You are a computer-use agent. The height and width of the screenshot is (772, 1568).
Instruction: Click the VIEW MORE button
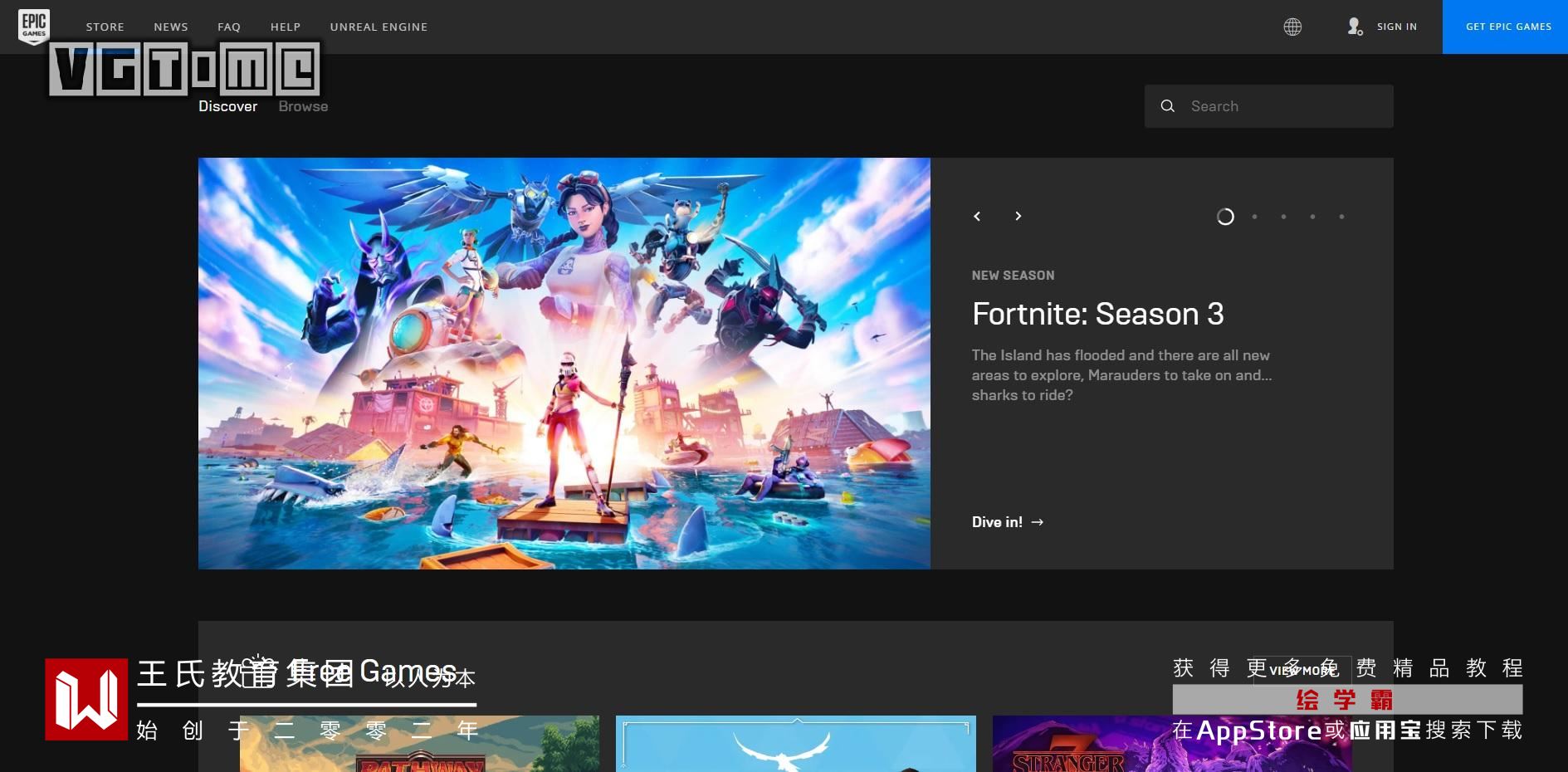(x=1302, y=671)
